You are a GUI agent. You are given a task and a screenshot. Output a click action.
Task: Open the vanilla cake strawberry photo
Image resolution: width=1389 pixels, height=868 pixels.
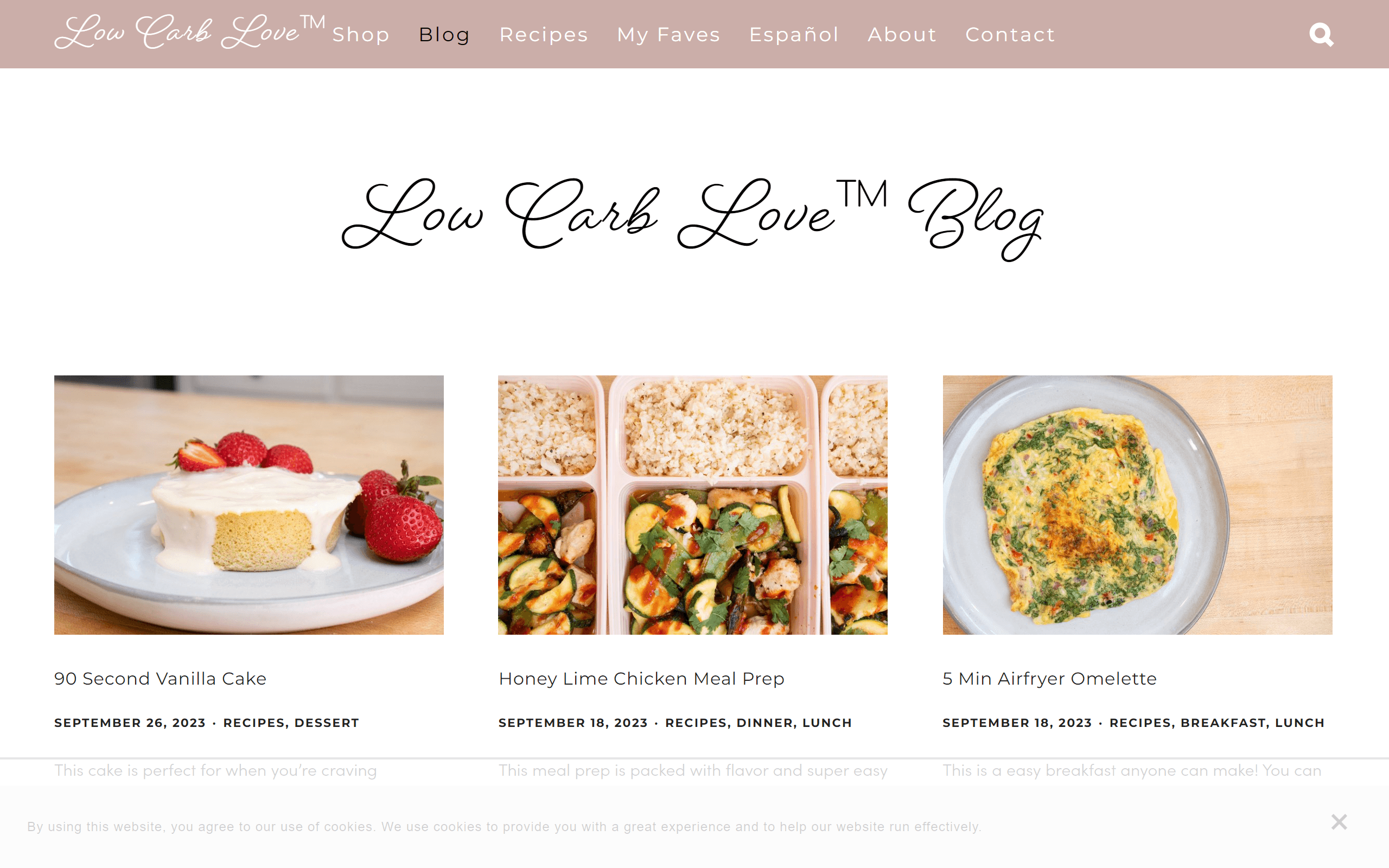click(249, 505)
